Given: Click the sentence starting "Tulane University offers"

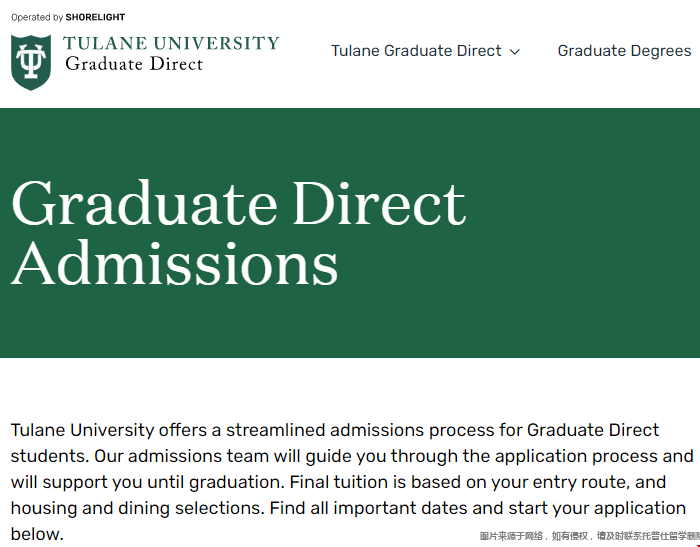Looking at the screenshot, I should pyautogui.click(x=335, y=443).
